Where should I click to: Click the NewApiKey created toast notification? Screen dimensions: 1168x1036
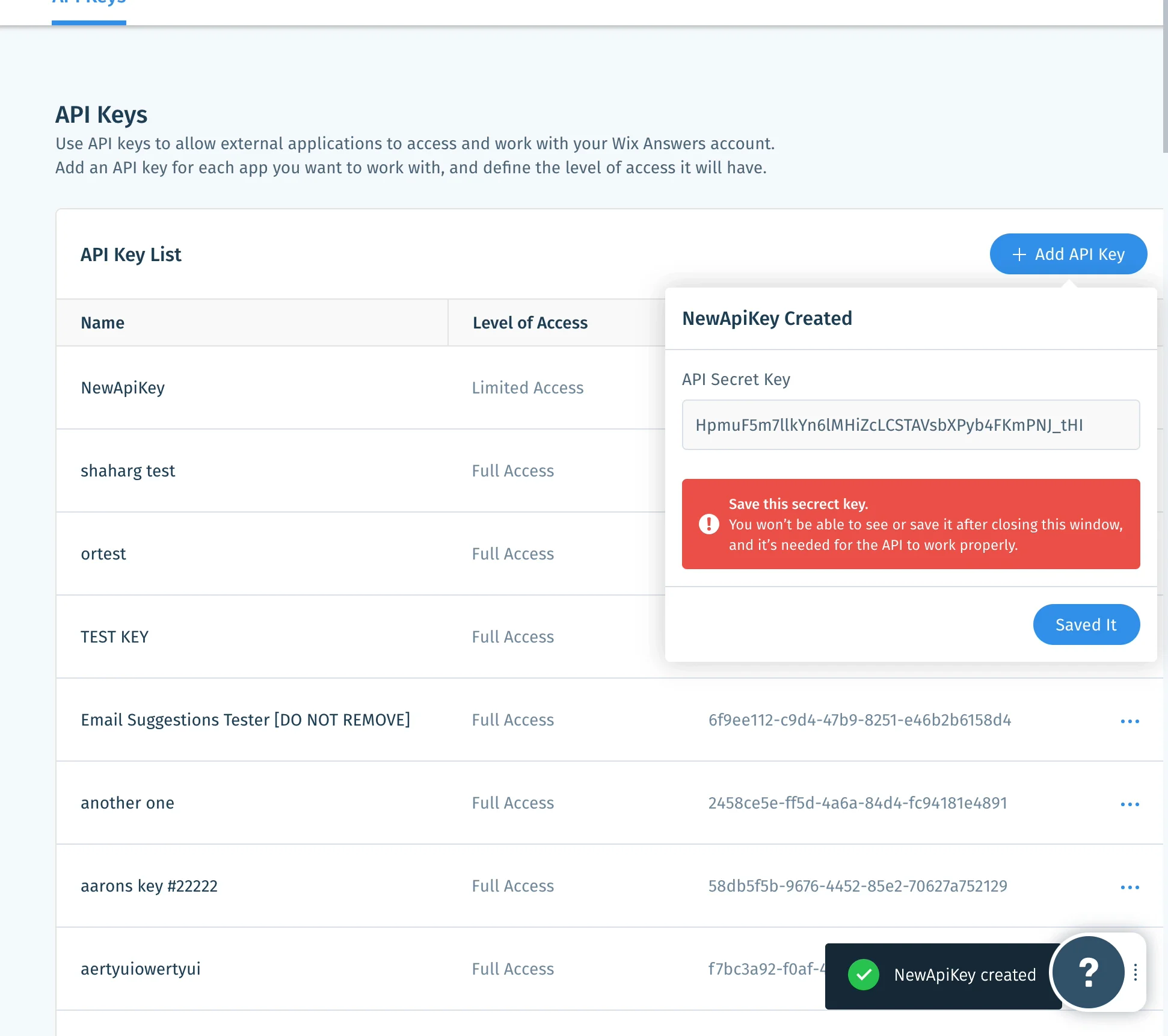[943, 976]
